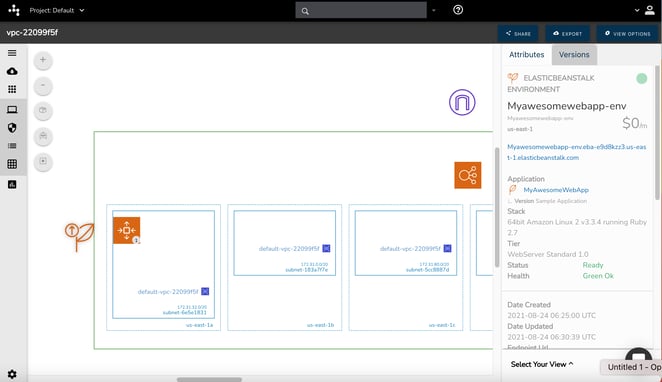Click the horizontal canvas scrollbar

[x=209, y=379]
